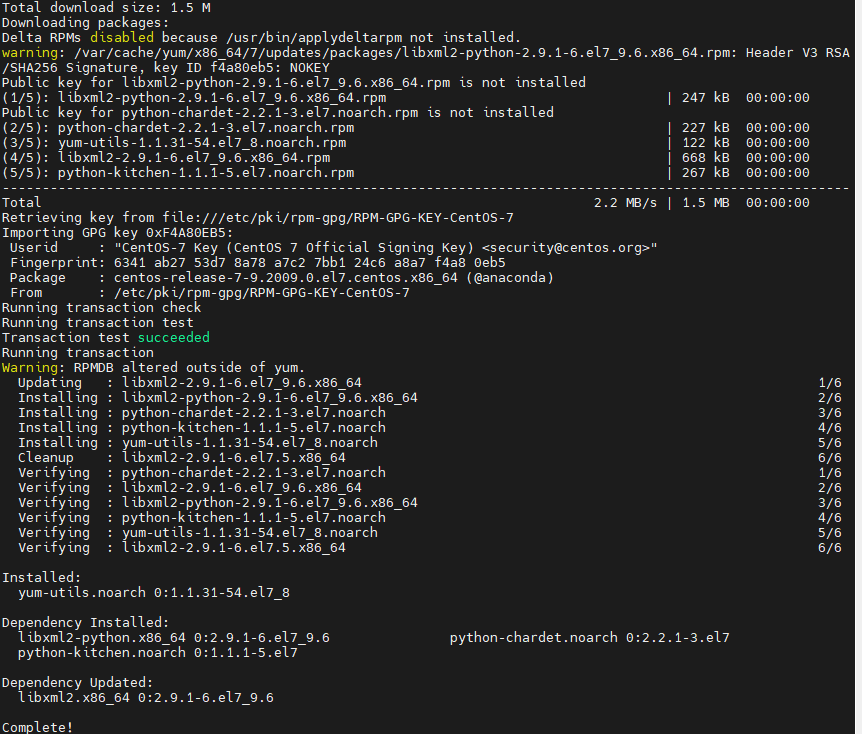Click the green 'succeeded' transaction test text
The height and width of the screenshot is (734, 862).
coord(174,338)
